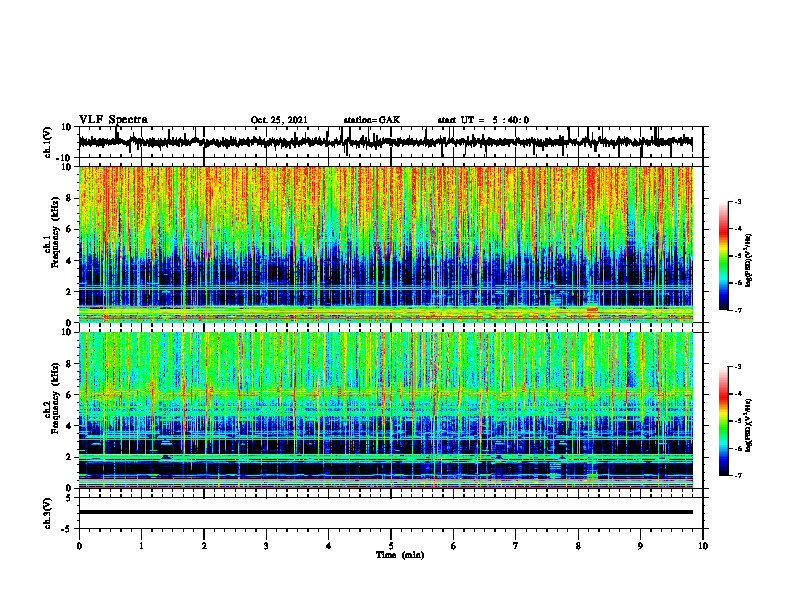Image resolution: width=792 pixels, height=612 pixels.
Task: Click time axis tick label 10
Action: pos(703,546)
